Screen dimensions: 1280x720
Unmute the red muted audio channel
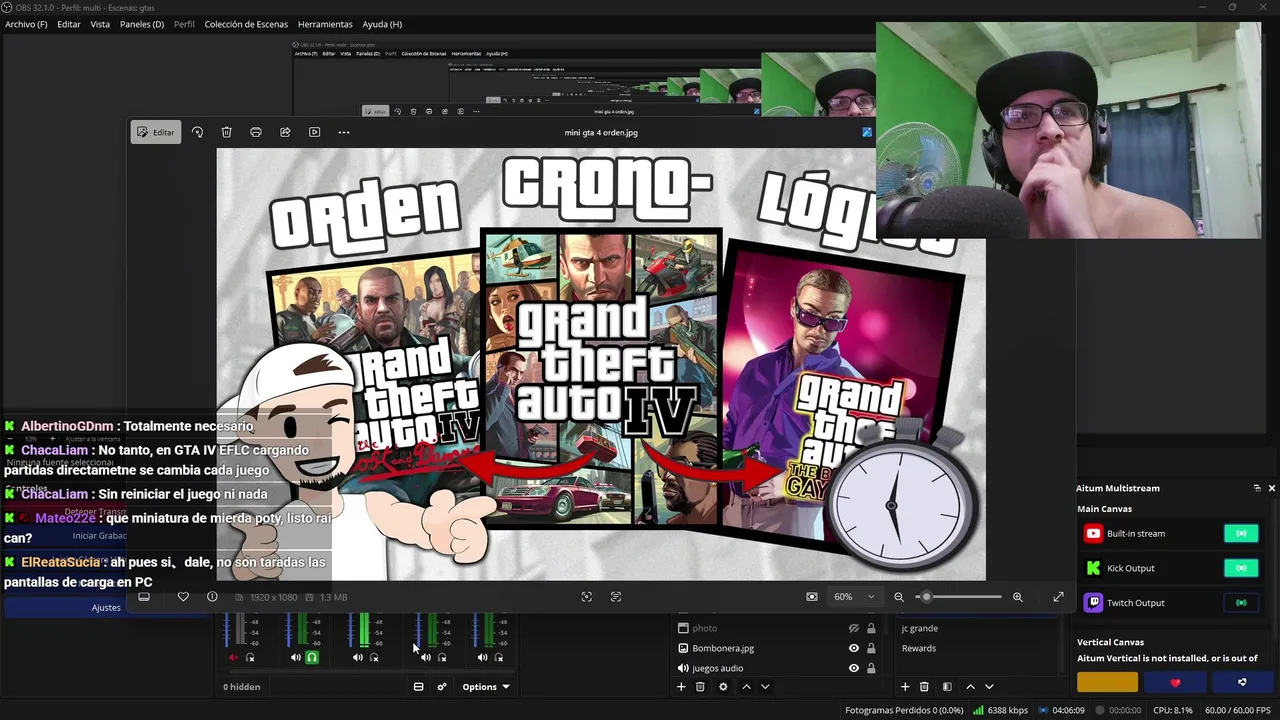point(234,657)
